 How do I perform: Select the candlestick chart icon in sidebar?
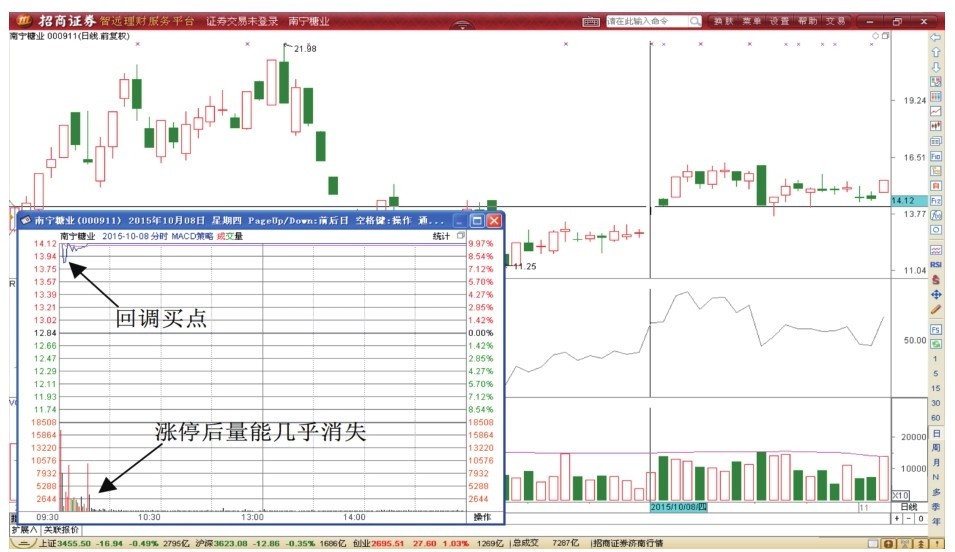click(x=936, y=126)
